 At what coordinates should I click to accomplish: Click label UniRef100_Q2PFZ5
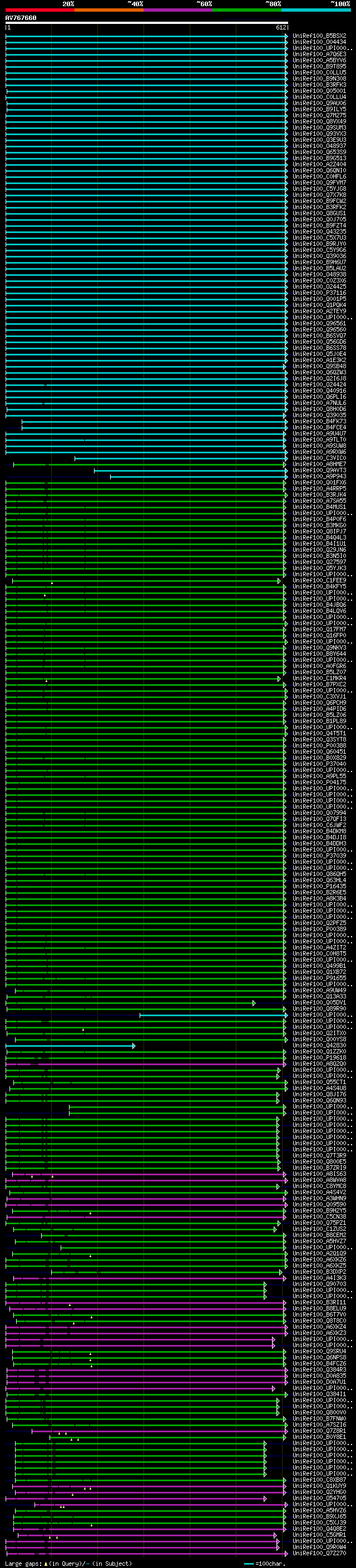[319, 923]
